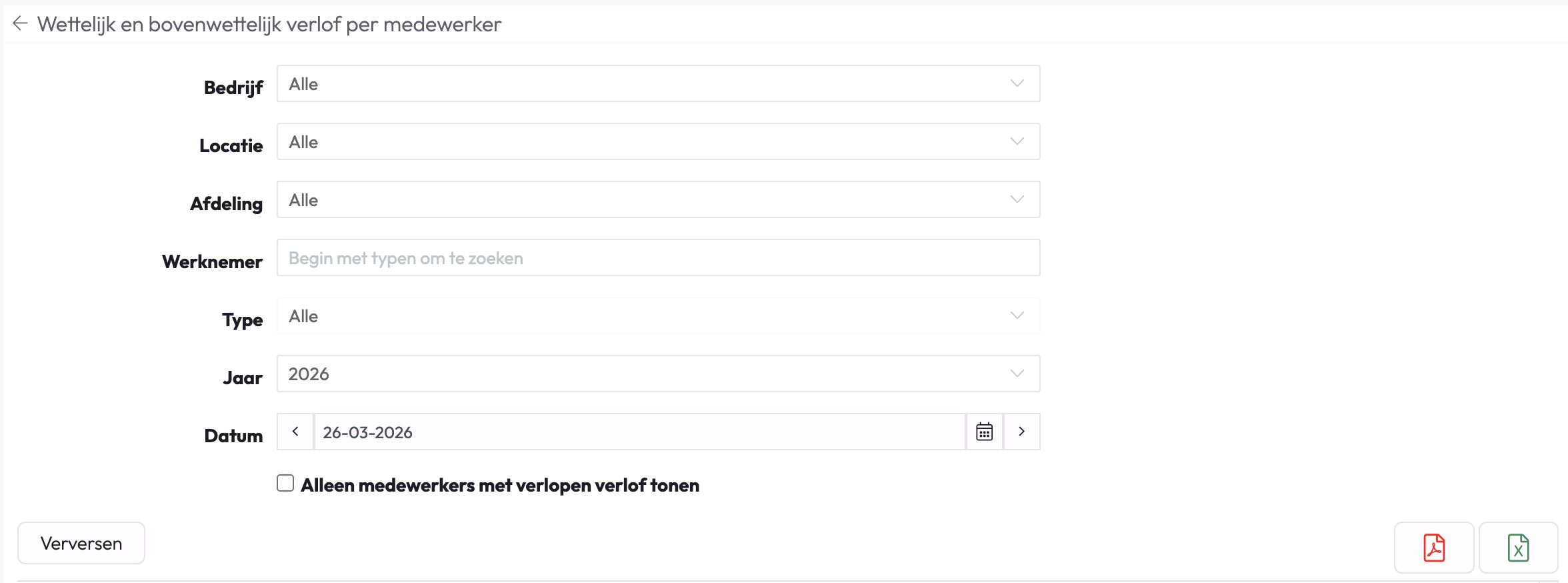This screenshot has width=1568, height=583.
Task: Go to next date
Action: (1021, 432)
